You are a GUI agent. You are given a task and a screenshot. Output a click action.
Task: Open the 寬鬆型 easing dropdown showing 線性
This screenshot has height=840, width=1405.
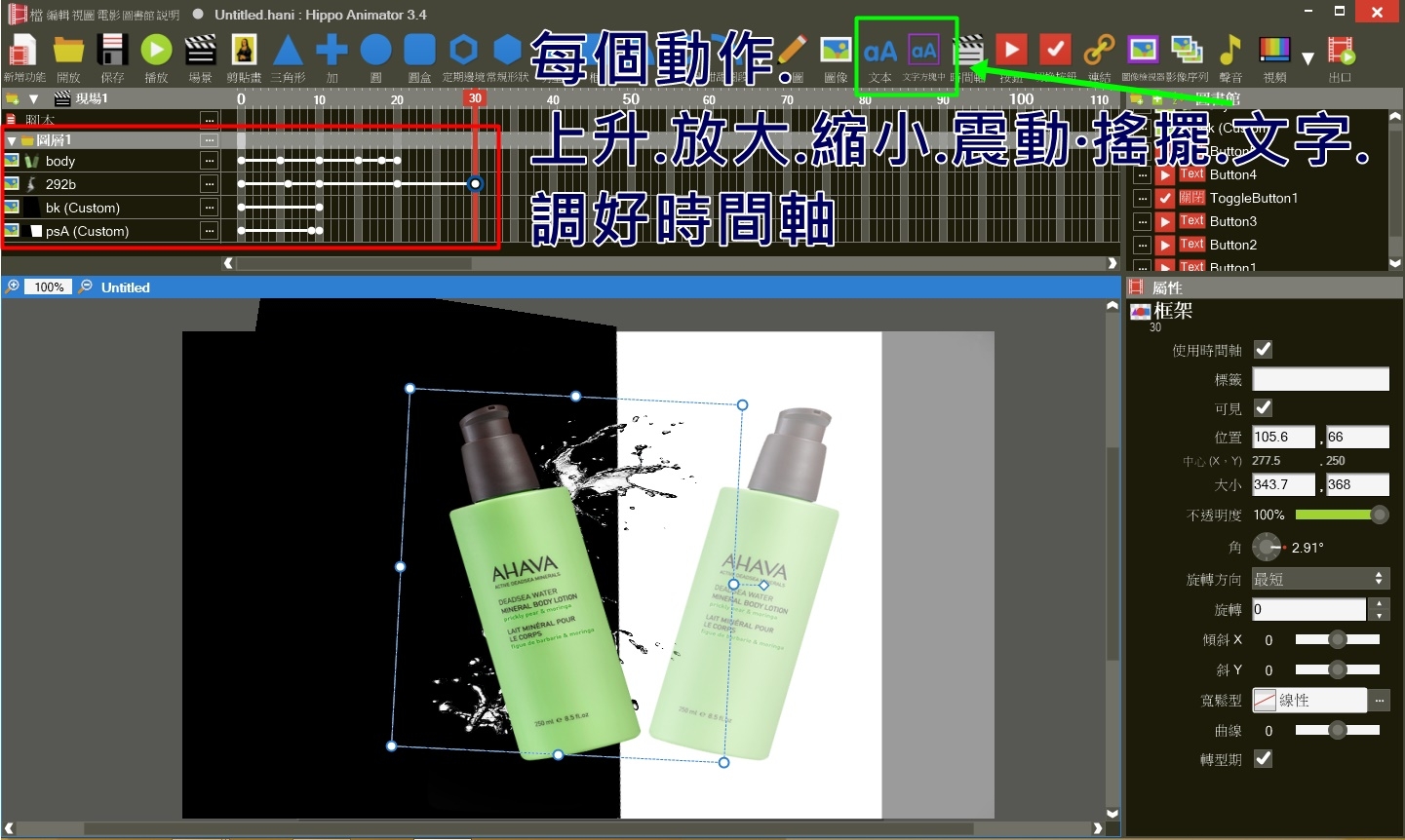coord(1309,700)
